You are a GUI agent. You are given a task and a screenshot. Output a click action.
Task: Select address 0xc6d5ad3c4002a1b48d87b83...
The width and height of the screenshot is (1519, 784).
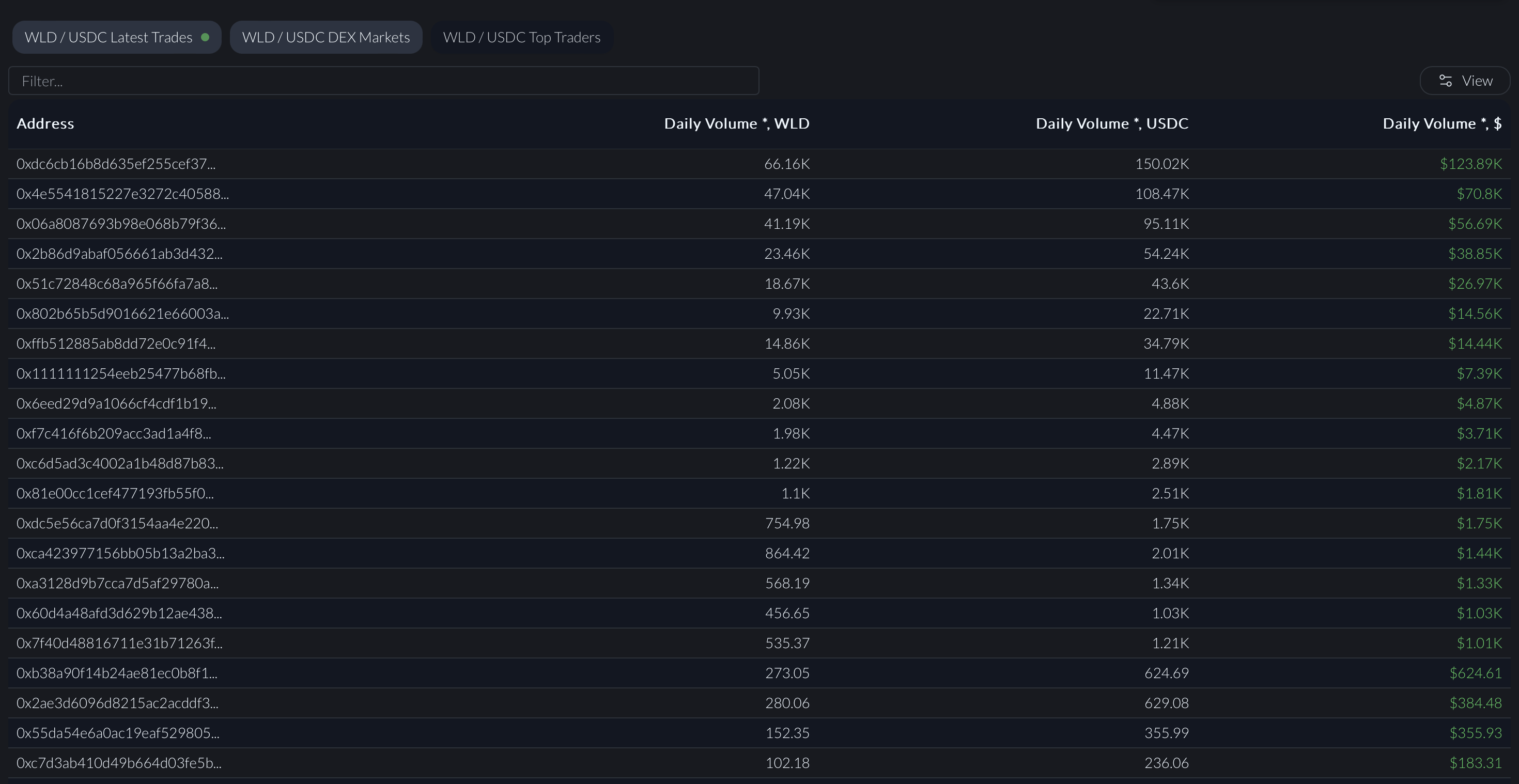point(120,464)
